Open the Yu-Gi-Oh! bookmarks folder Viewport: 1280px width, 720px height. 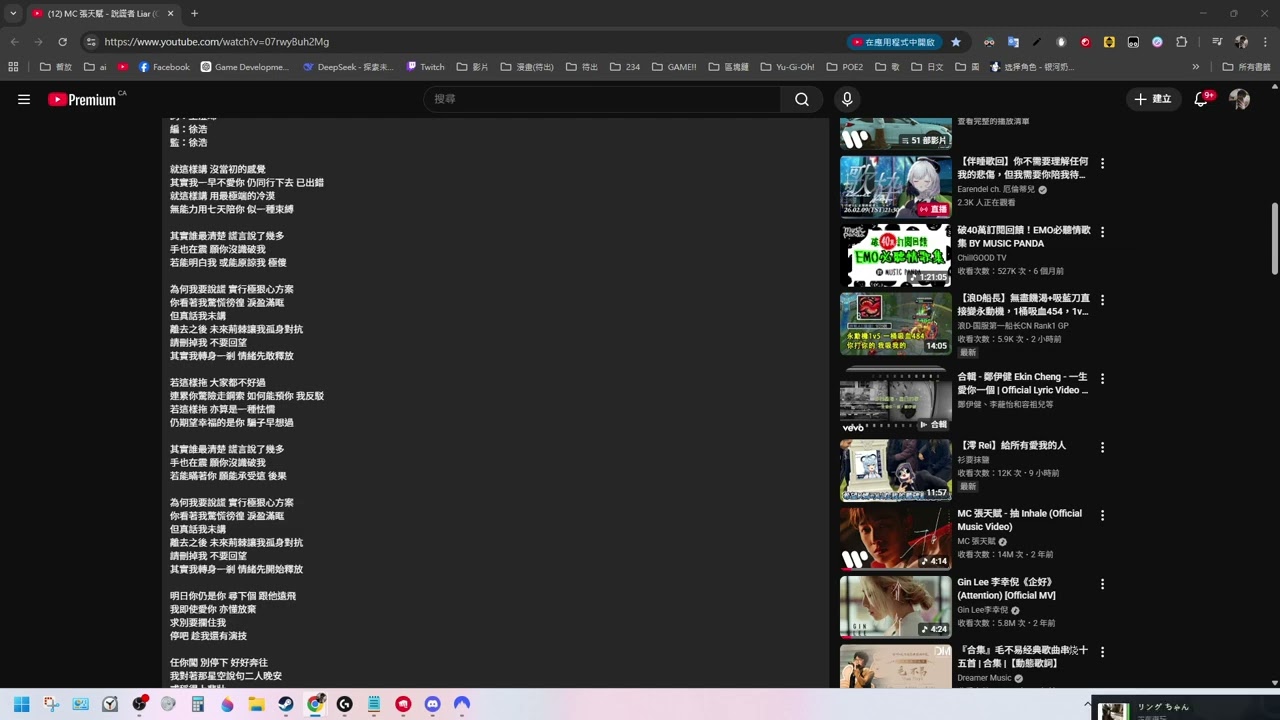tap(788, 67)
